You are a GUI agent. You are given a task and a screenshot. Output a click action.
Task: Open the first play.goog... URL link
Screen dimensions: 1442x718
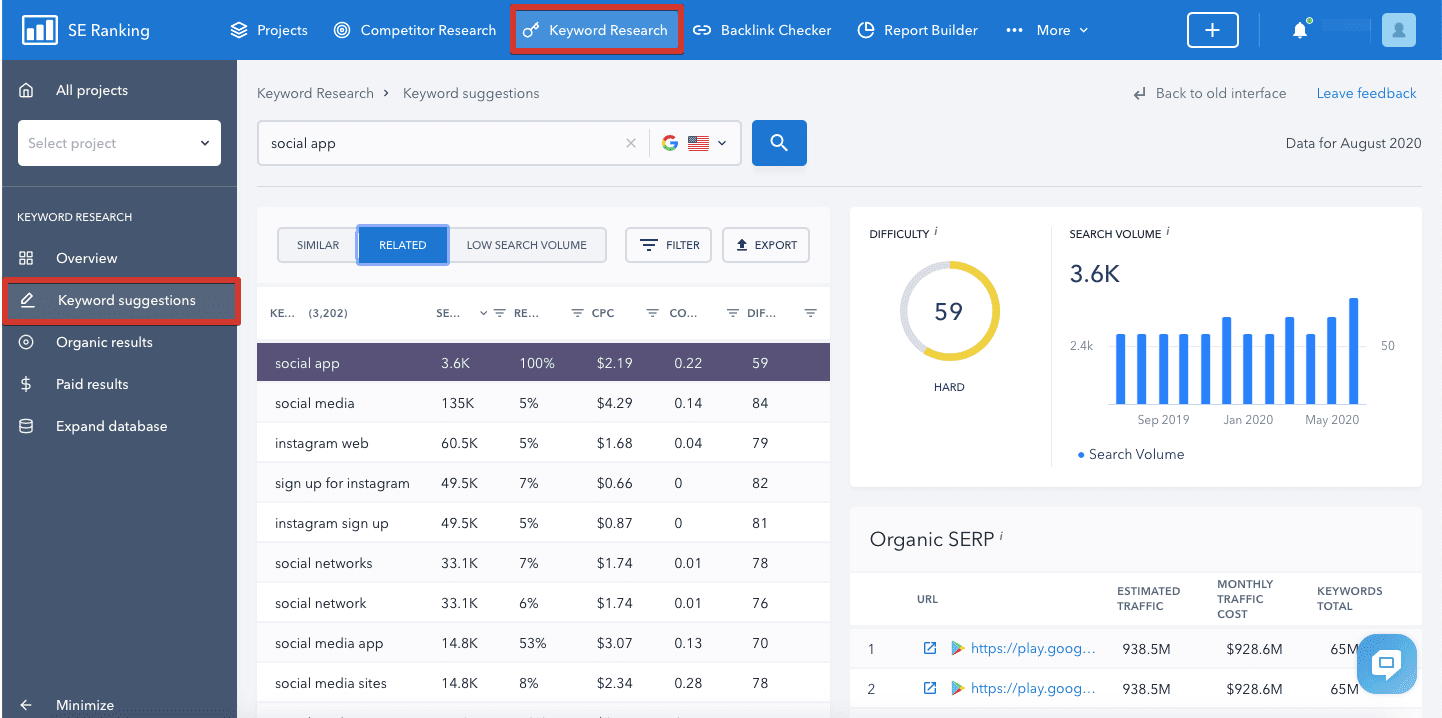(1033, 648)
